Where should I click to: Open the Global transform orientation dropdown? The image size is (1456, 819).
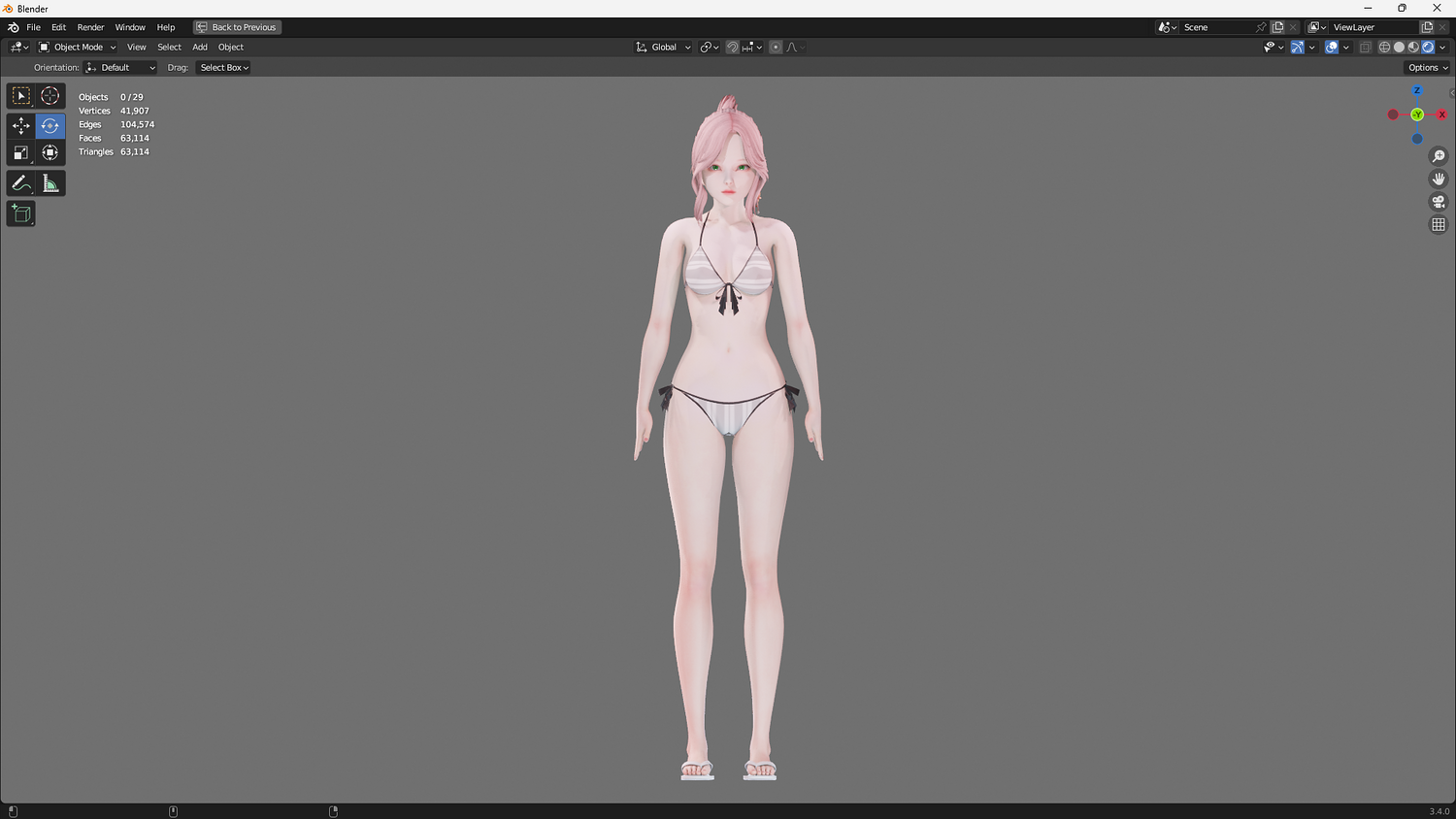click(x=664, y=47)
